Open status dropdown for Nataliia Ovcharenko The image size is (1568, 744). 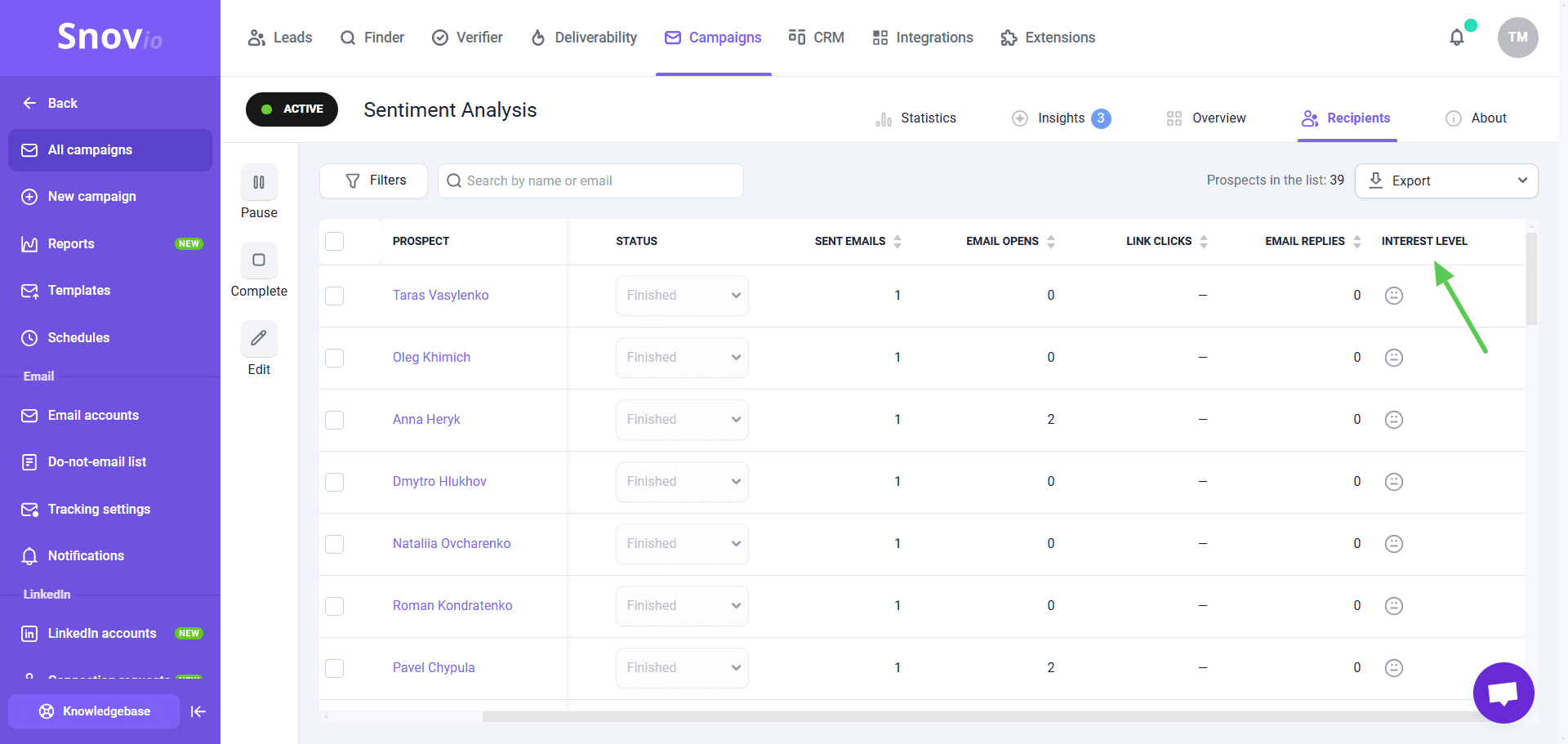point(682,544)
